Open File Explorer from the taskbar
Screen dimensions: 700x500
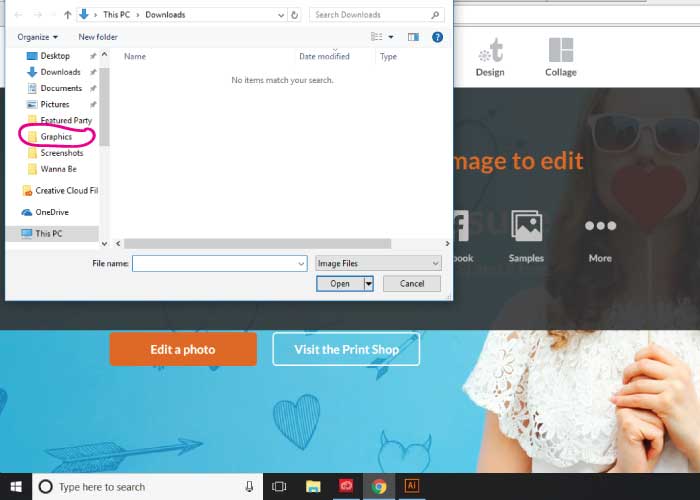click(x=314, y=486)
